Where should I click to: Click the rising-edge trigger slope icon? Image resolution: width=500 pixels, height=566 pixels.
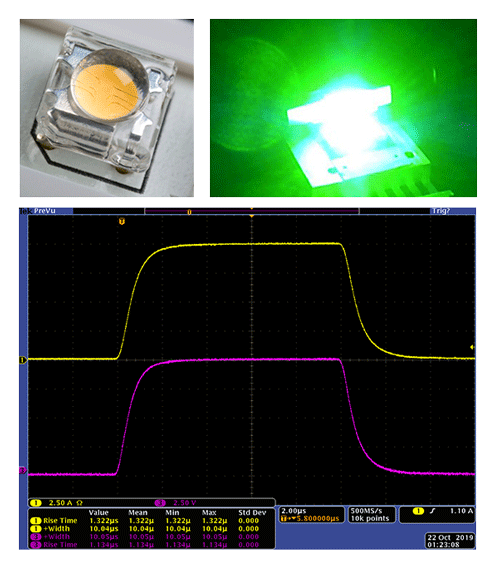433,511
